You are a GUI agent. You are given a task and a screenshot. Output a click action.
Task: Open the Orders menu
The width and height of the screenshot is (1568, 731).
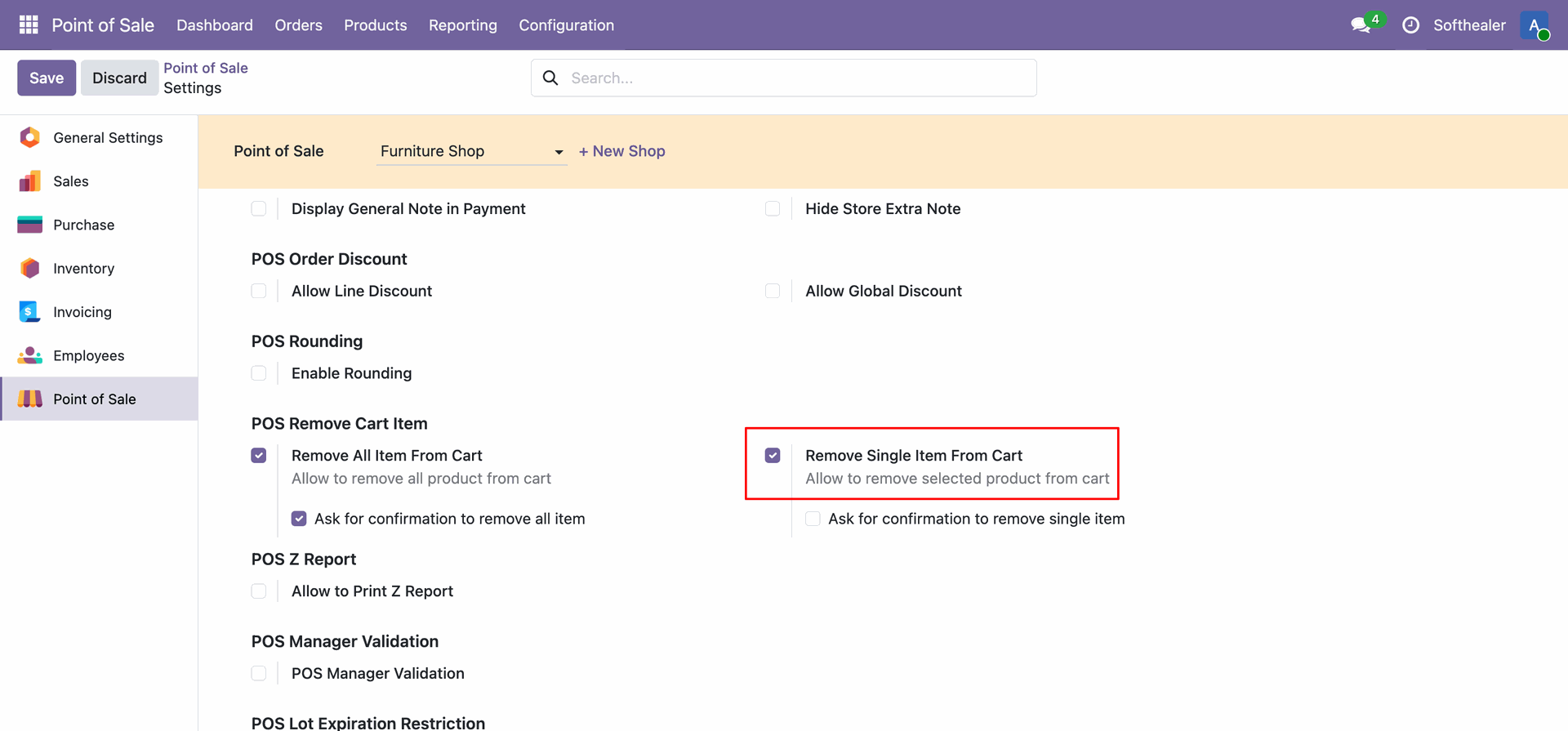(299, 25)
